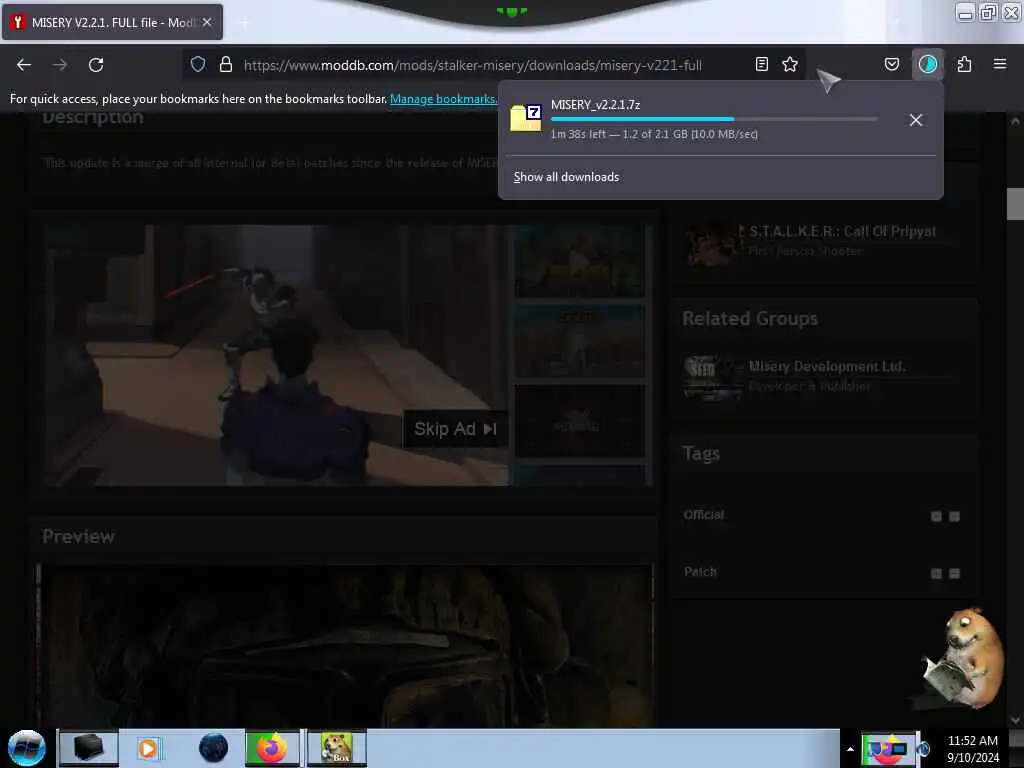Image resolution: width=1024 pixels, height=768 pixels.
Task: Open the black folder taskbar icon
Action: pyautogui.click(x=89, y=748)
